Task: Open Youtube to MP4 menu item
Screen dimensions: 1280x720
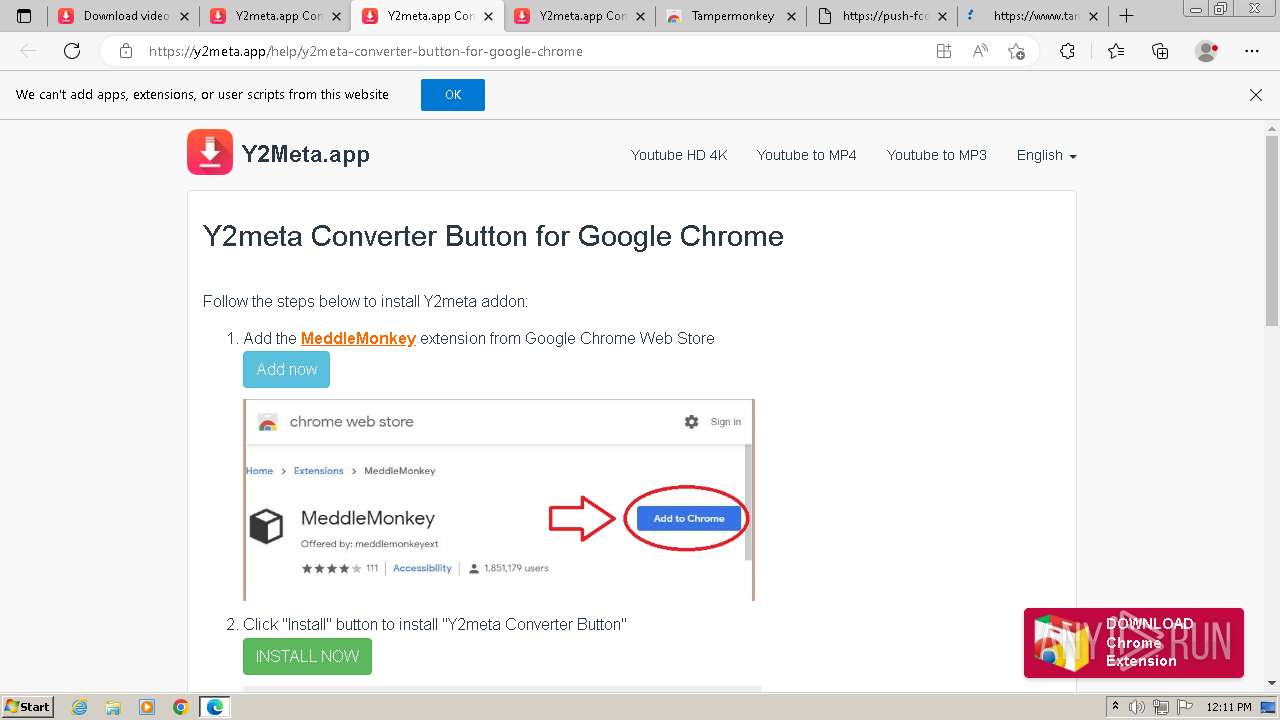Action: (806, 155)
